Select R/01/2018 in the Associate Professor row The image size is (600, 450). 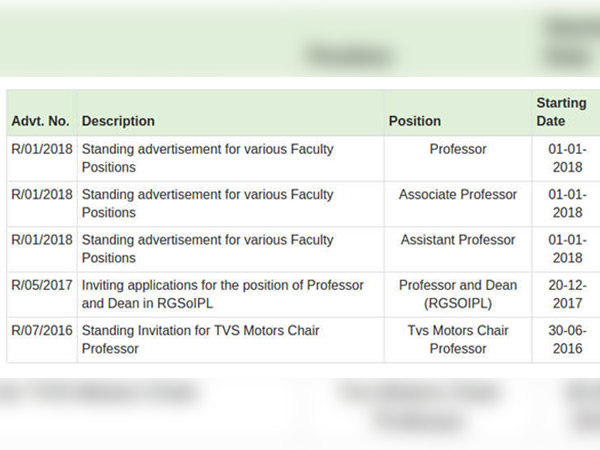click(x=42, y=194)
